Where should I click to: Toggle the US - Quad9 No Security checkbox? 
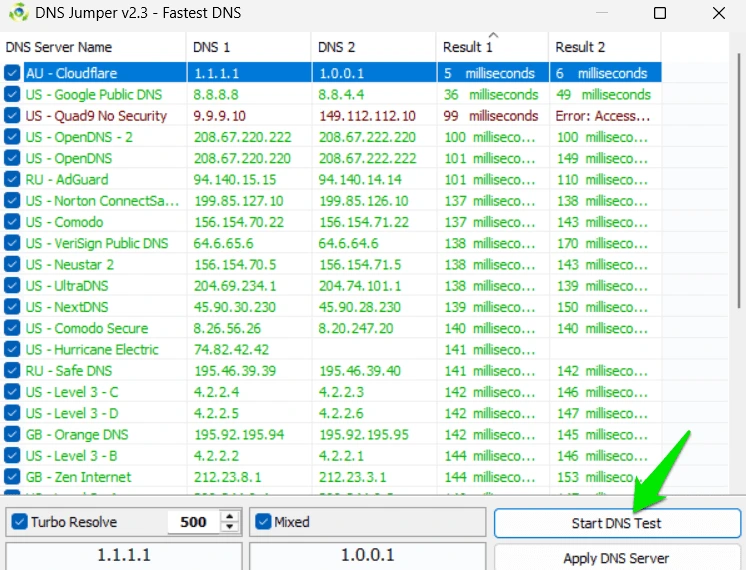12,116
